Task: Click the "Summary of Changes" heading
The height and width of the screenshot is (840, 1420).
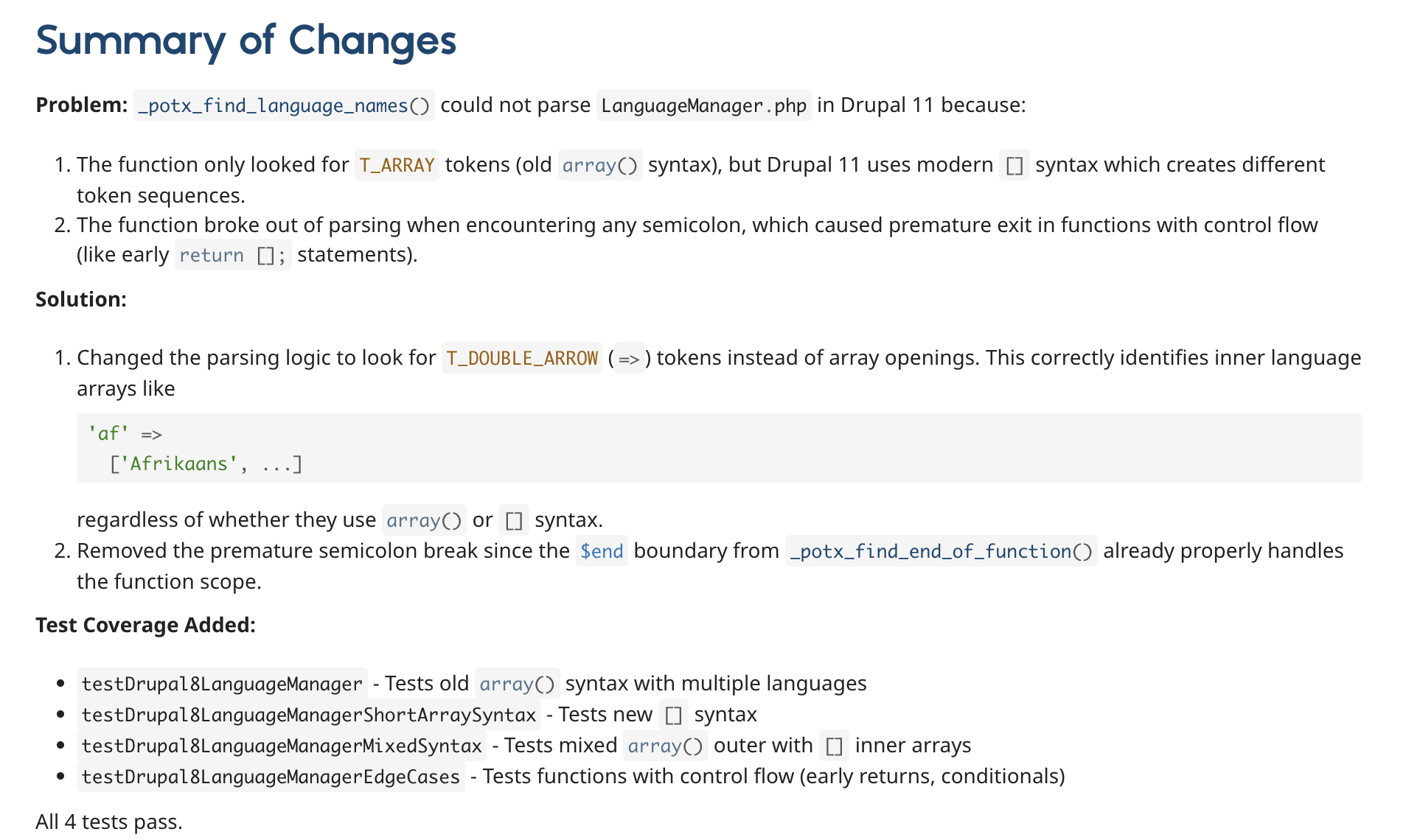Action: click(246, 41)
